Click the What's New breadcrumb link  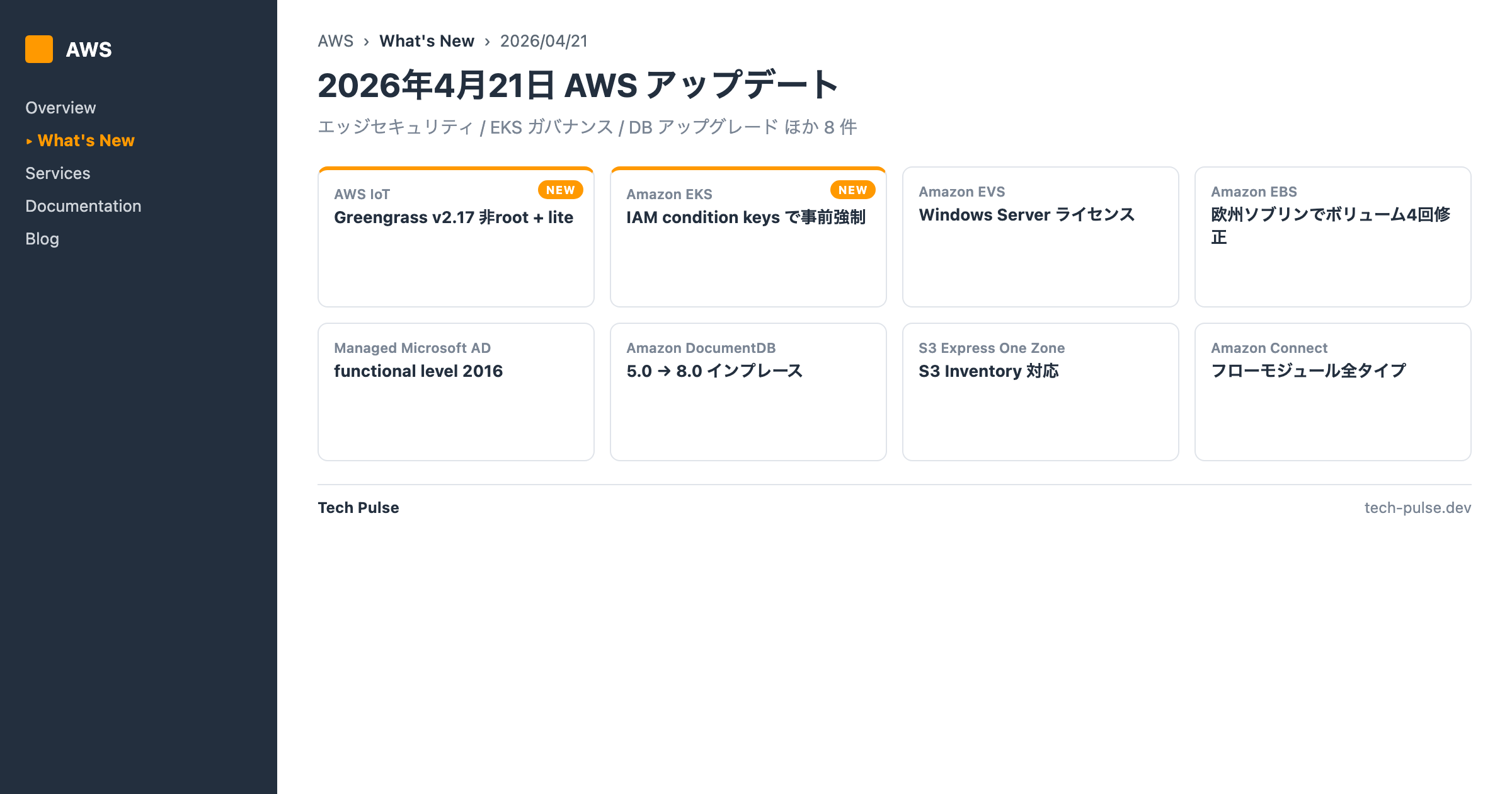(427, 41)
